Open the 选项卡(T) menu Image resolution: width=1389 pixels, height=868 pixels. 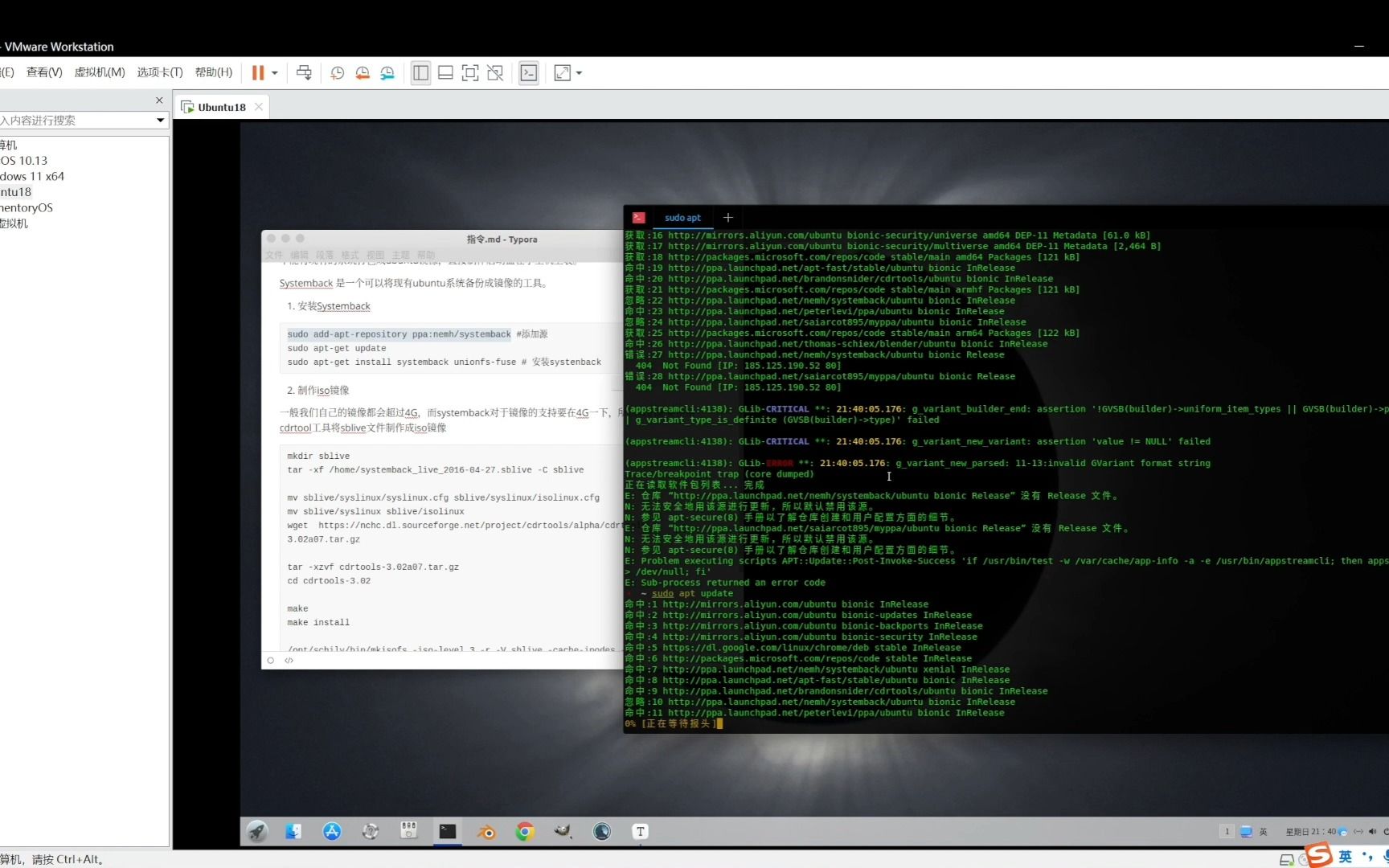point(160,72)
